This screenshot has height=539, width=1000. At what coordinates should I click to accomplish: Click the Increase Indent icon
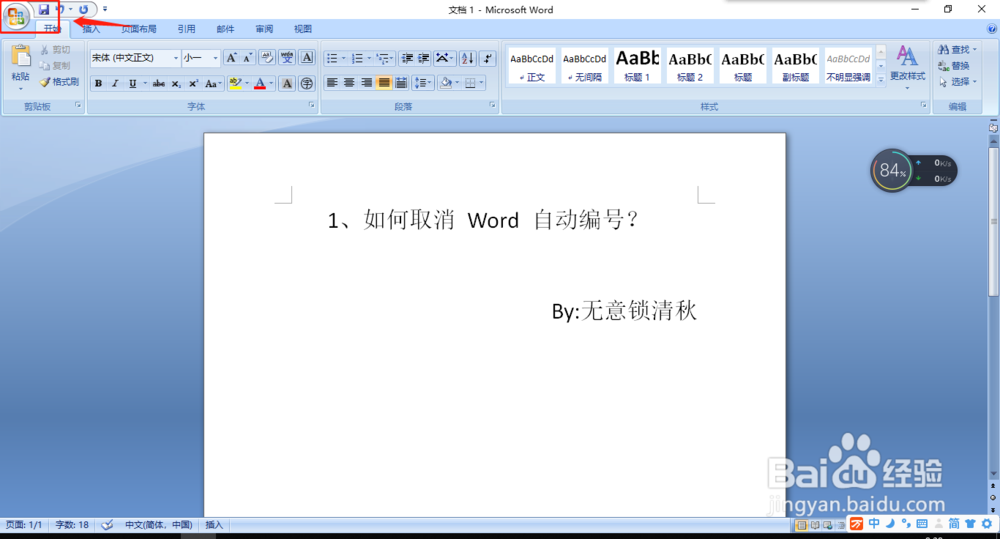[423, 59]
